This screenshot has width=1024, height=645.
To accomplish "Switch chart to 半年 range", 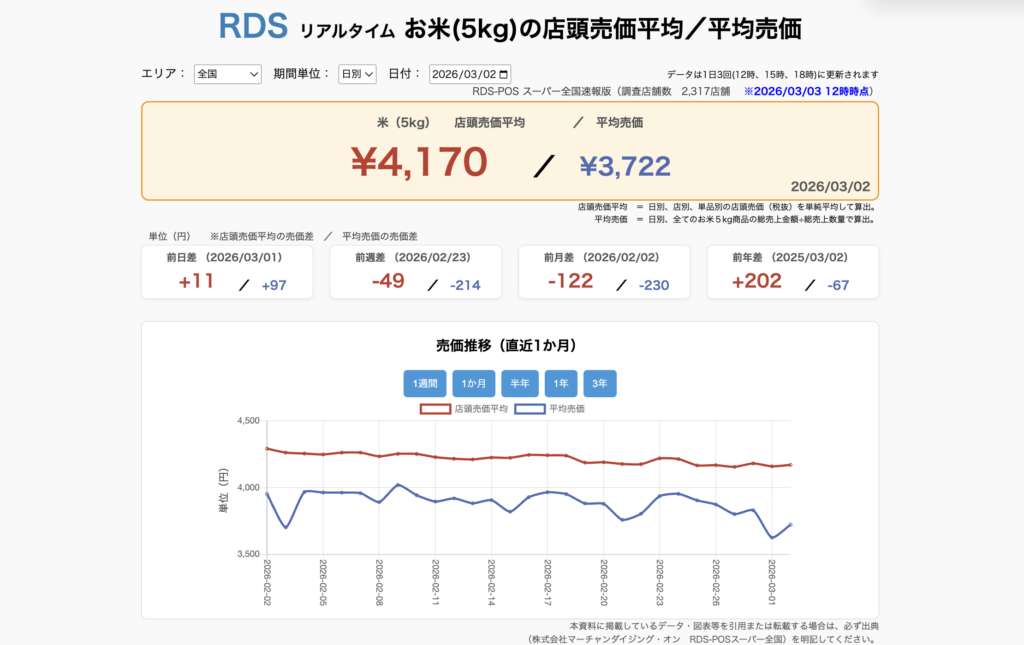I will [520, 383].
